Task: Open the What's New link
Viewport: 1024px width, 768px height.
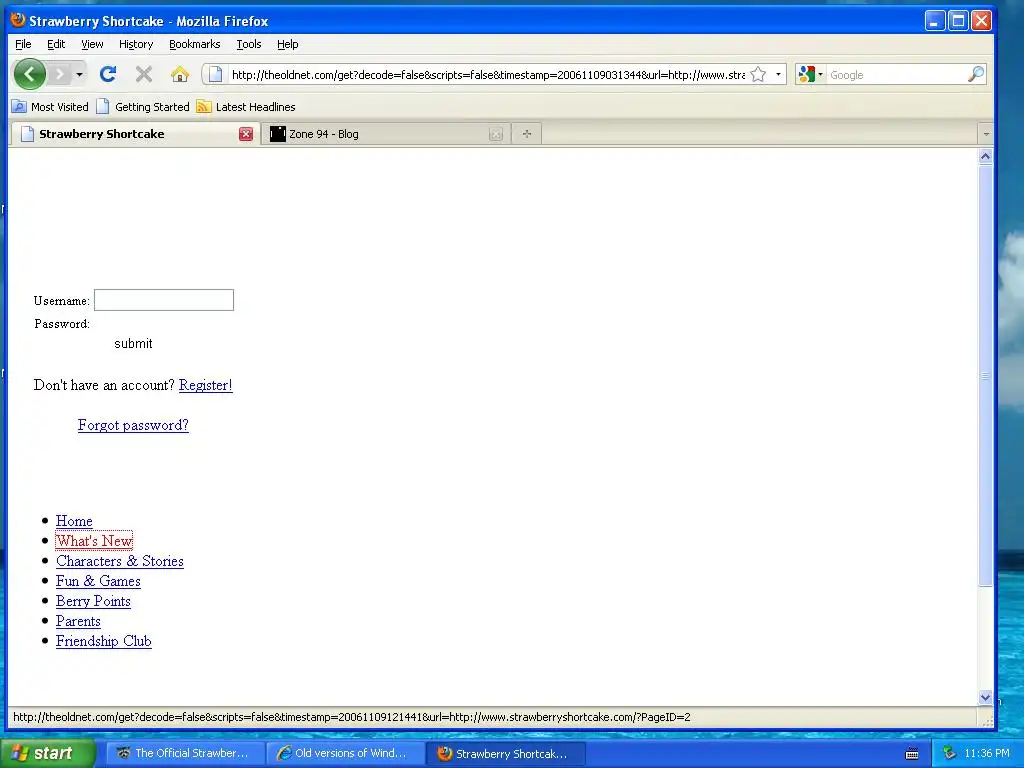Action: tap(94, 541)
